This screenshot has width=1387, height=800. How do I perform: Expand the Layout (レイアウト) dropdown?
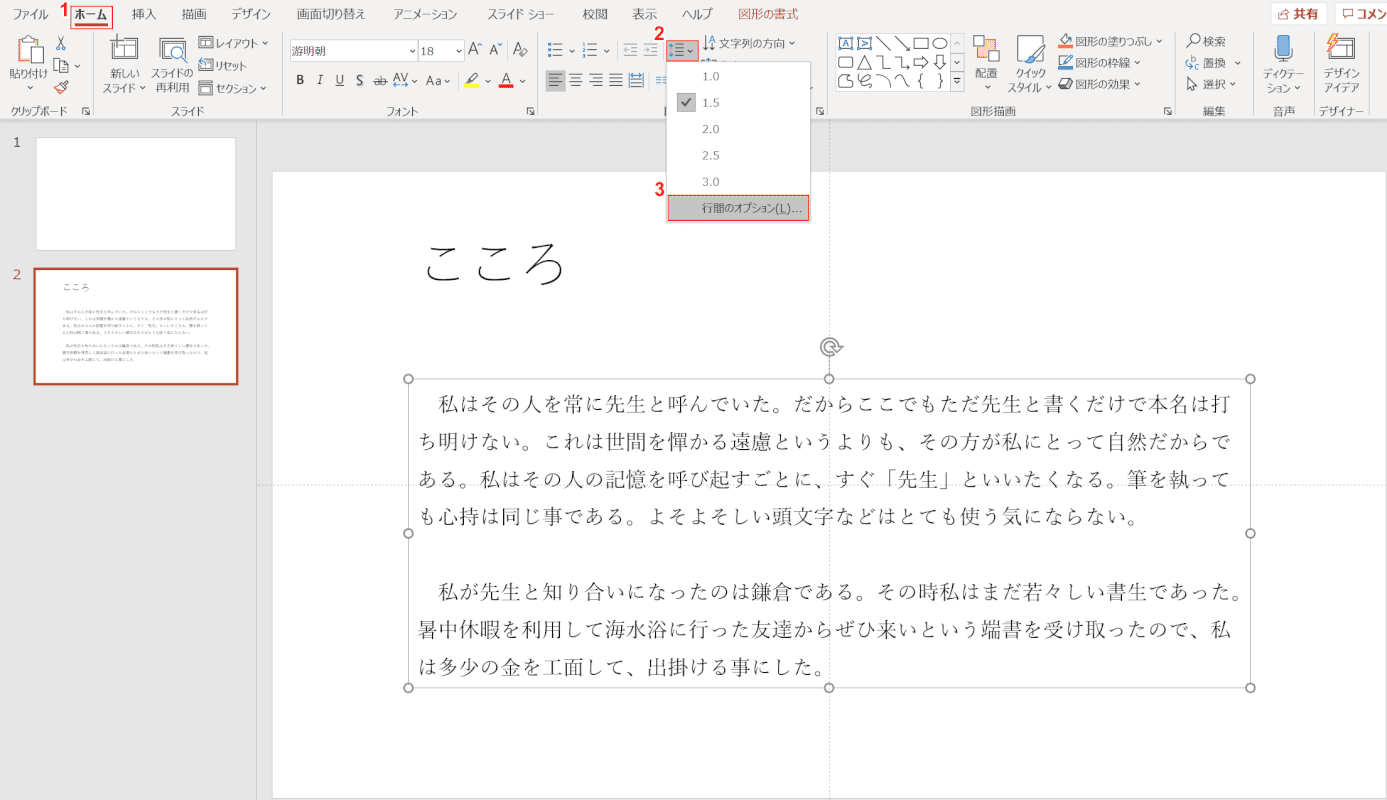click(234, 43)
